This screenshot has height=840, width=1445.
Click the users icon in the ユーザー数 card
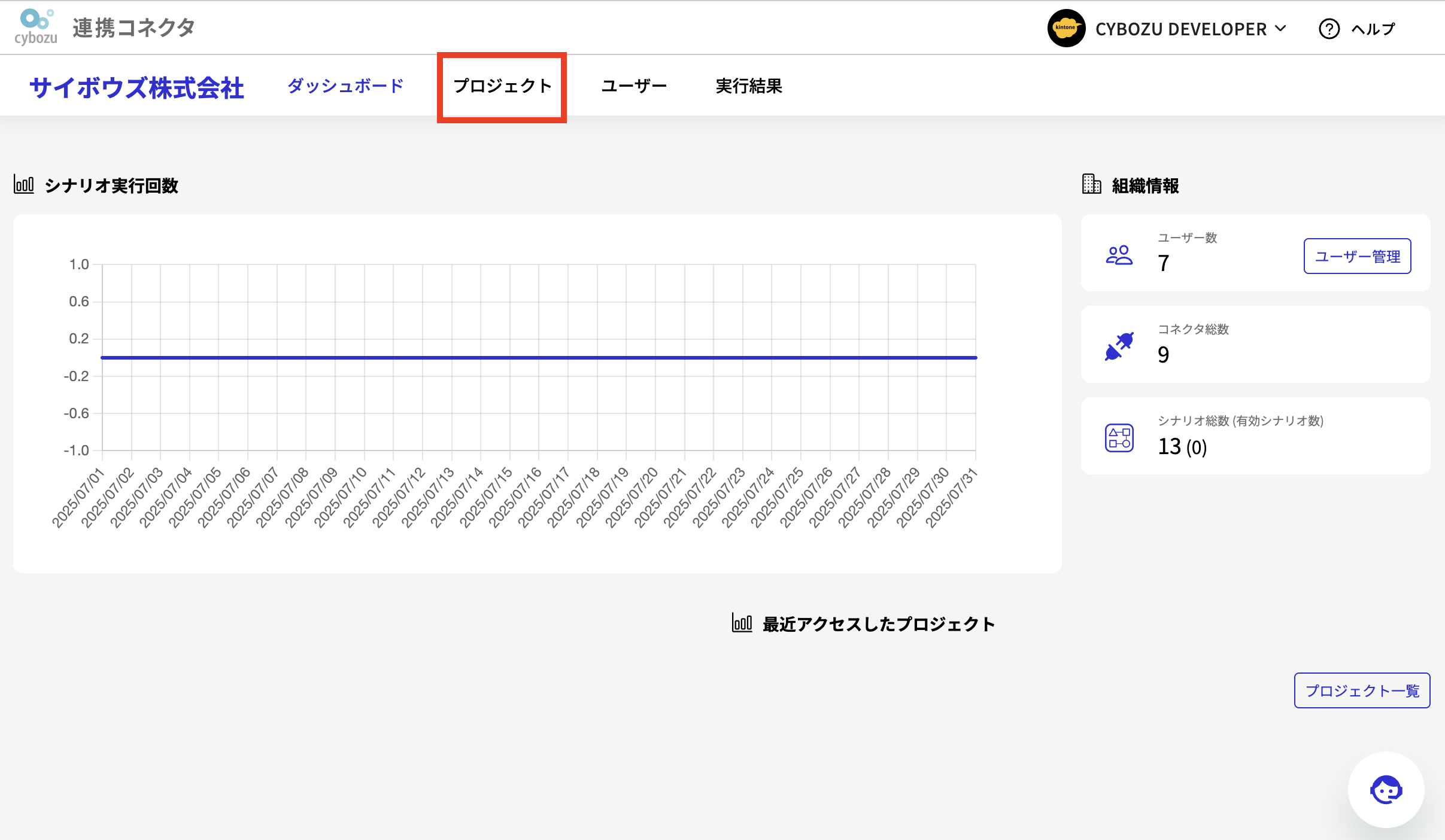coord(1119,256)
